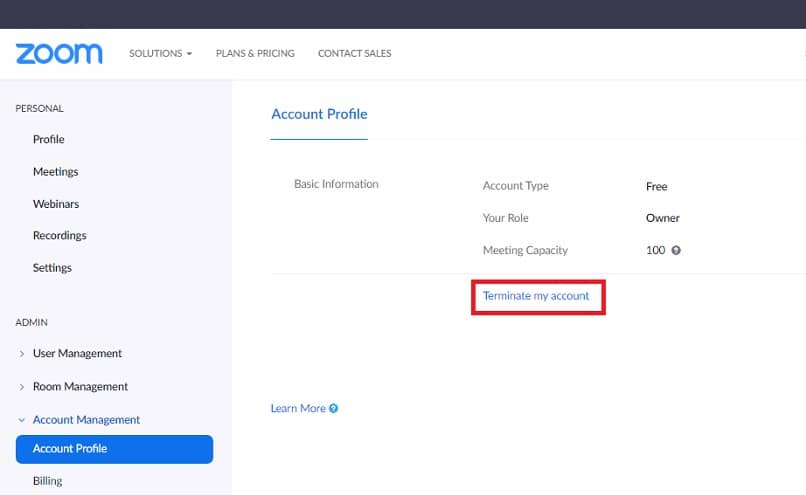Click the User Management label
Image resolution: width=806 pixels, height=495 pixels.
77,354
